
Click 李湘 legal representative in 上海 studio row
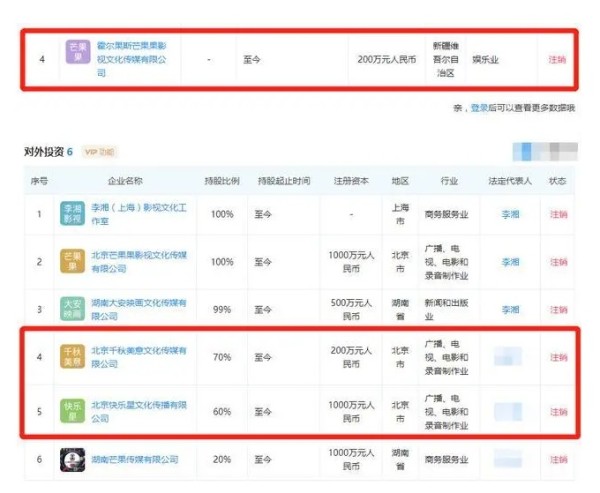[510, 214]
